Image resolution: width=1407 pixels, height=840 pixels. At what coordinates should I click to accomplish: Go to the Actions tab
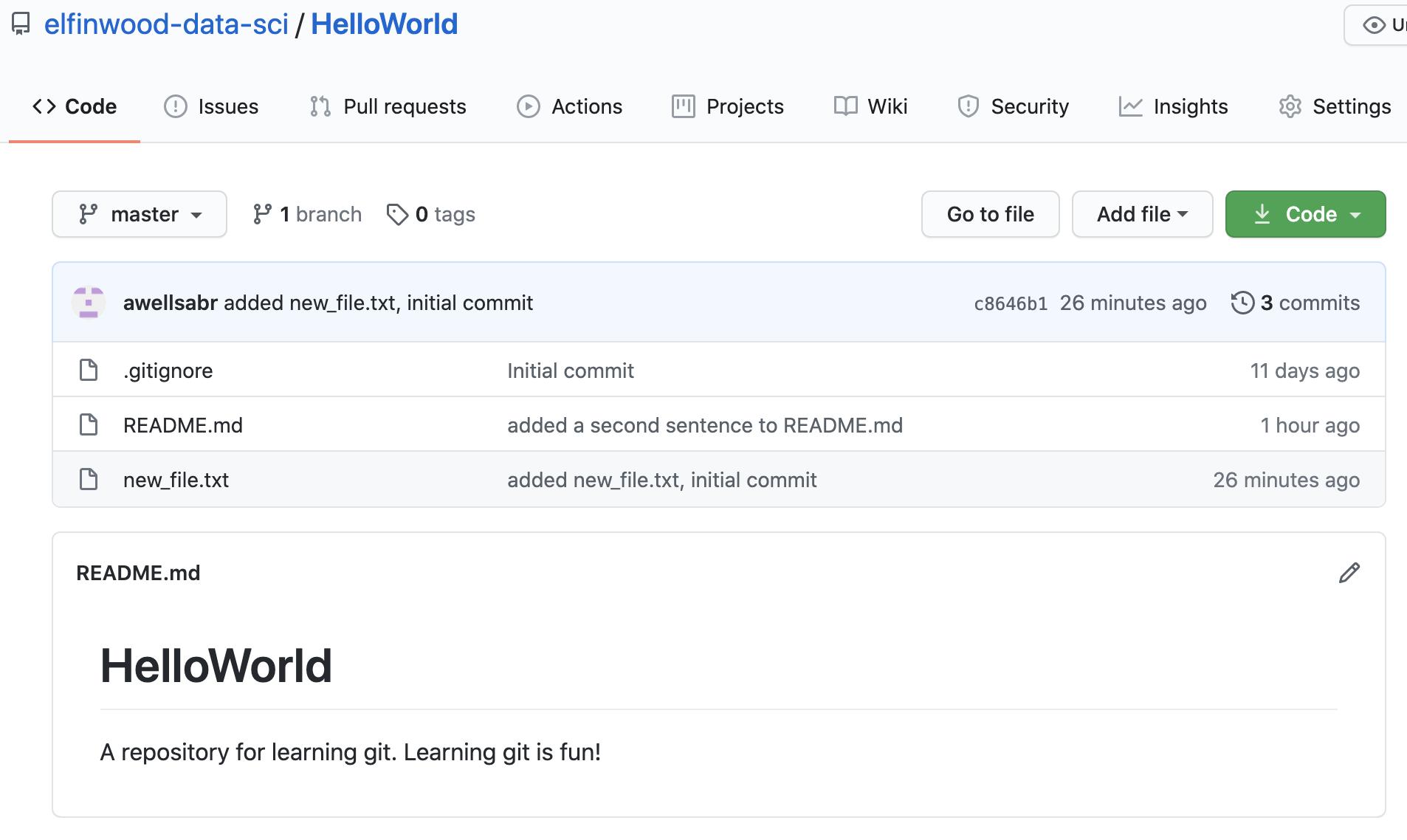point(570,106)
